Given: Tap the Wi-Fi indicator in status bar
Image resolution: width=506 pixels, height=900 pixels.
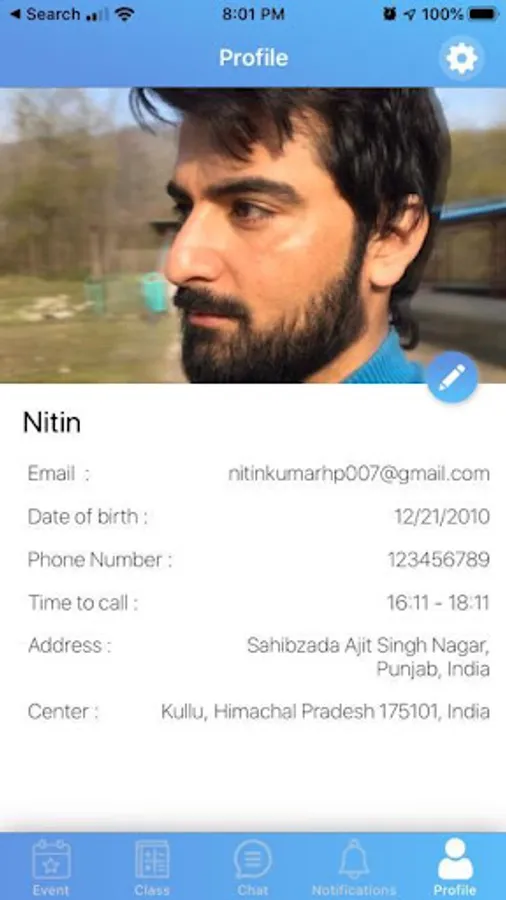Looking at the screenshot, I should 124,14.
